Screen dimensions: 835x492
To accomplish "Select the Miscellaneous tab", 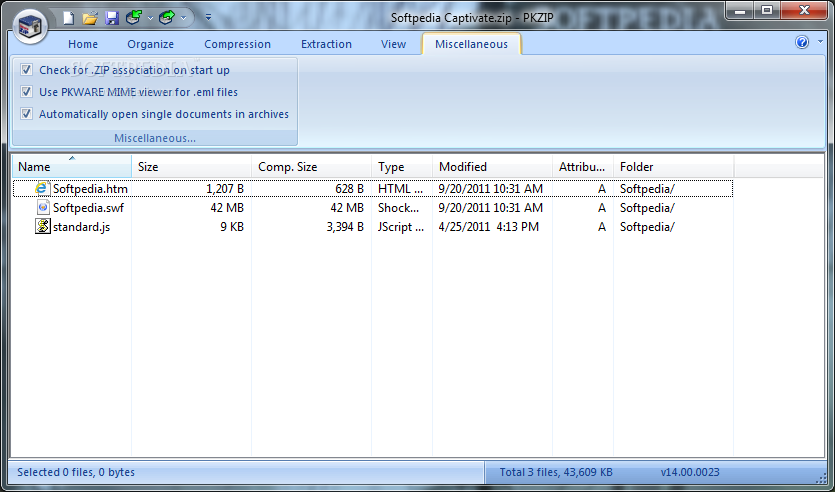I will [471, 44].
